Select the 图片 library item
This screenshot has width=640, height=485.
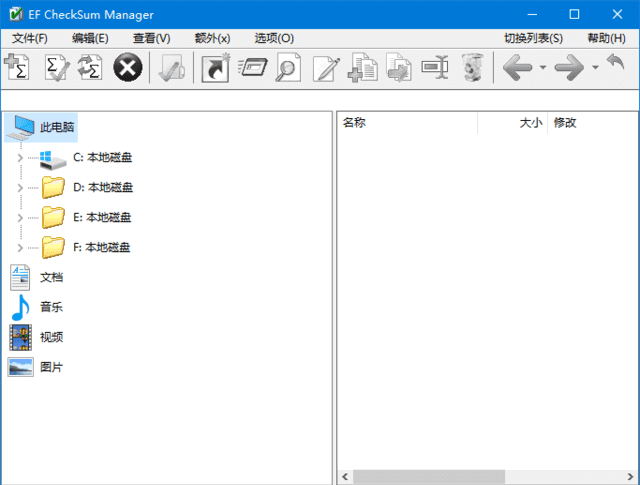click(x=51, y=367)
